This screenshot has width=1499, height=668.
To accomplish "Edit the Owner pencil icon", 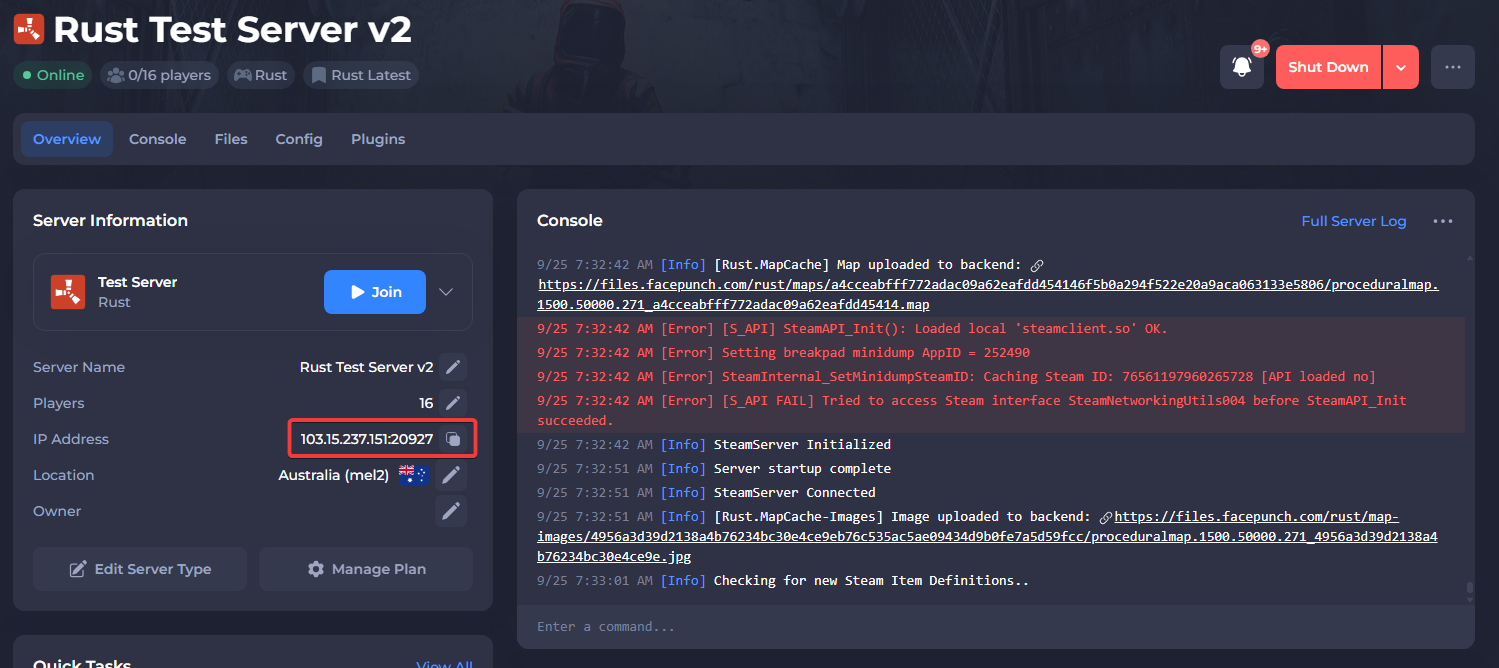I will point(452,511).
